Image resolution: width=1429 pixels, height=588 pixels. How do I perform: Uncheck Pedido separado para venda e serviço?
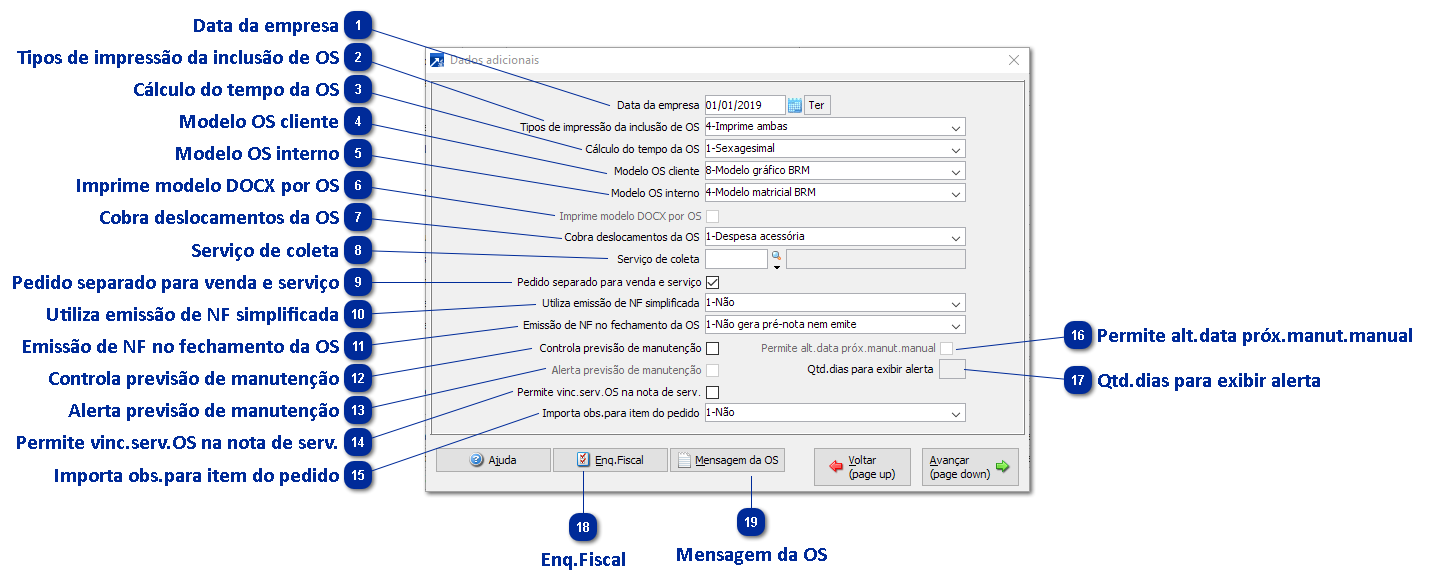[713, 282]
